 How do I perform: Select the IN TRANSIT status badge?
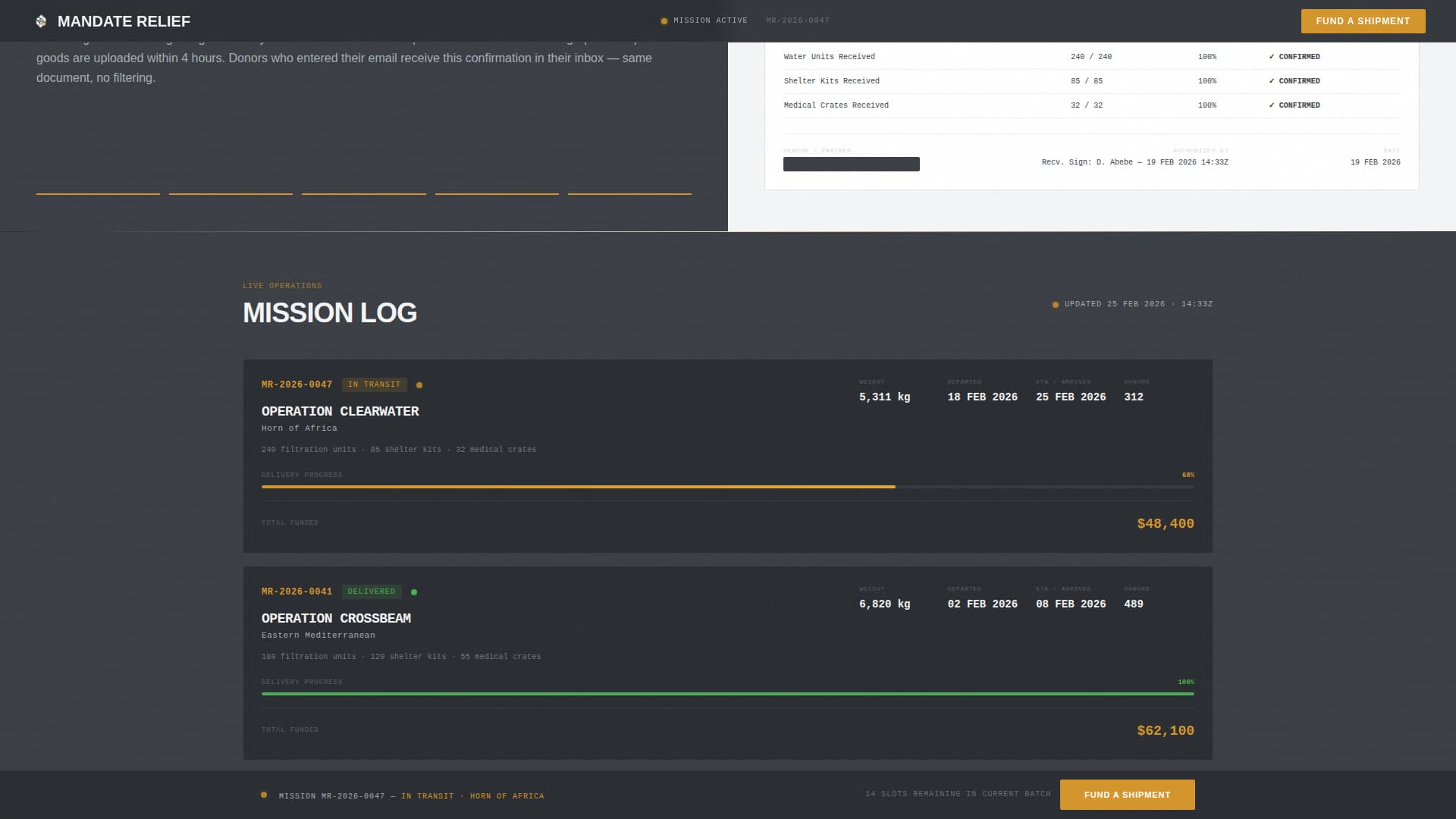pos(374,384)
